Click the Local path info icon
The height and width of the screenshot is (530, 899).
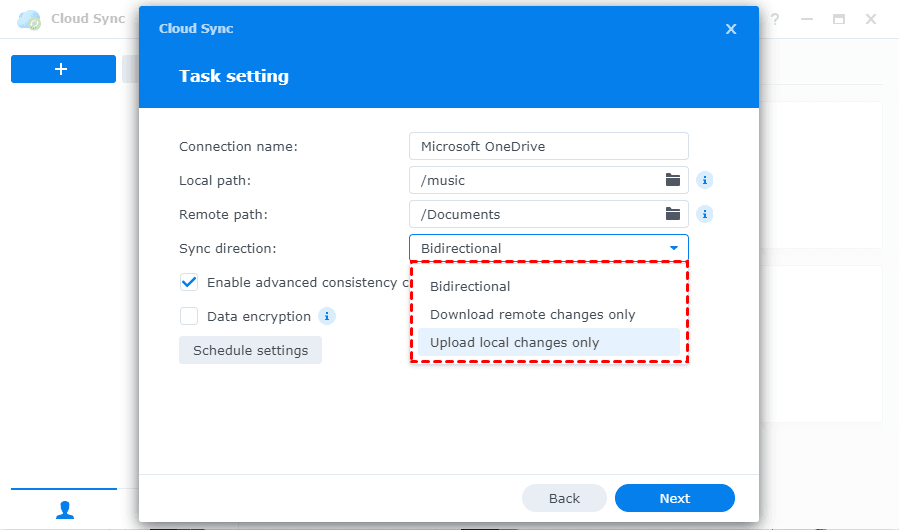tap(704, 180)
